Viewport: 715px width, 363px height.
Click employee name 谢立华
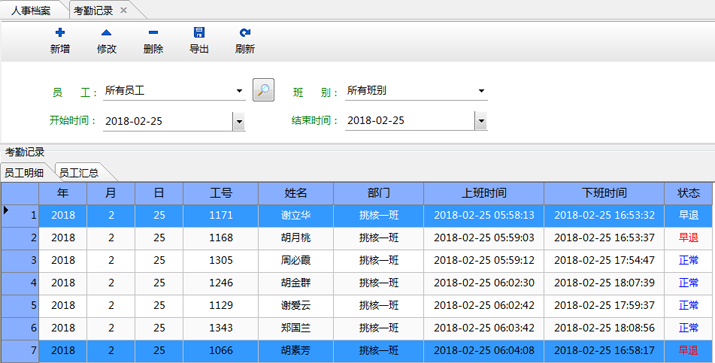pyautogui.click(x=296, y=215)
